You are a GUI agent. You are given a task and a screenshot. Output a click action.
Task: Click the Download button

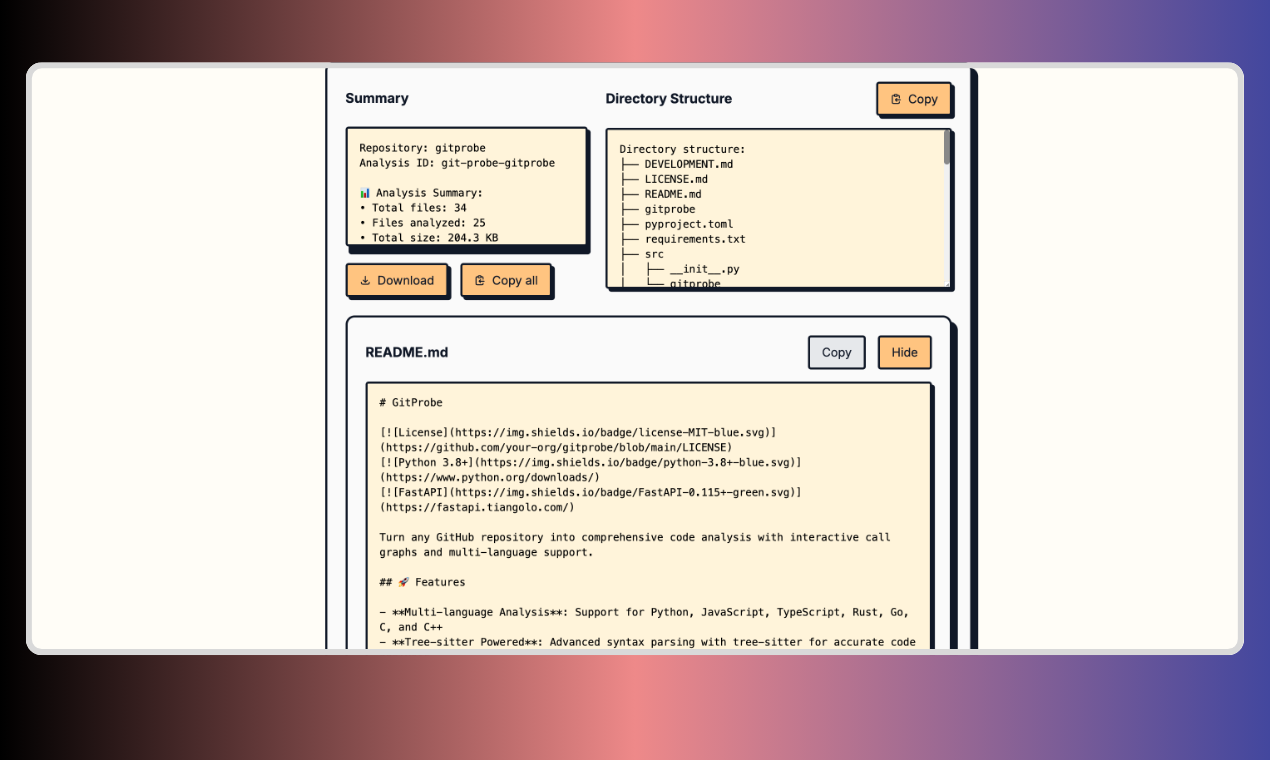pyautogui.click(x=396, y=281)
